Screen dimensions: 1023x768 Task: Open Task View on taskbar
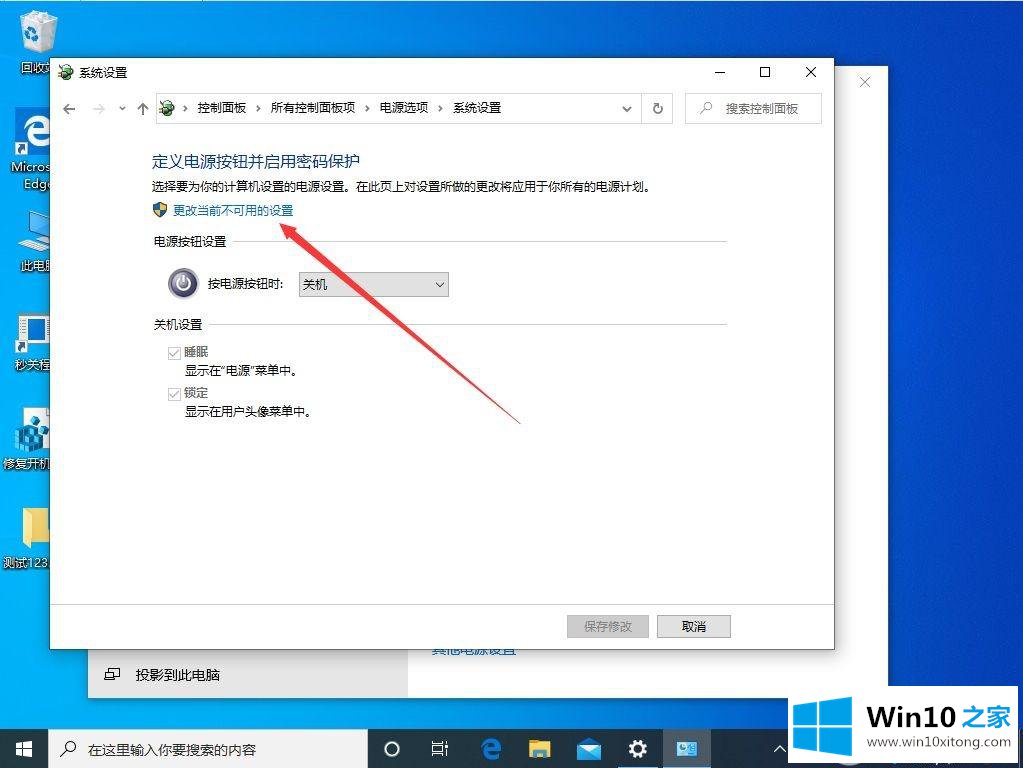(440, 749)
